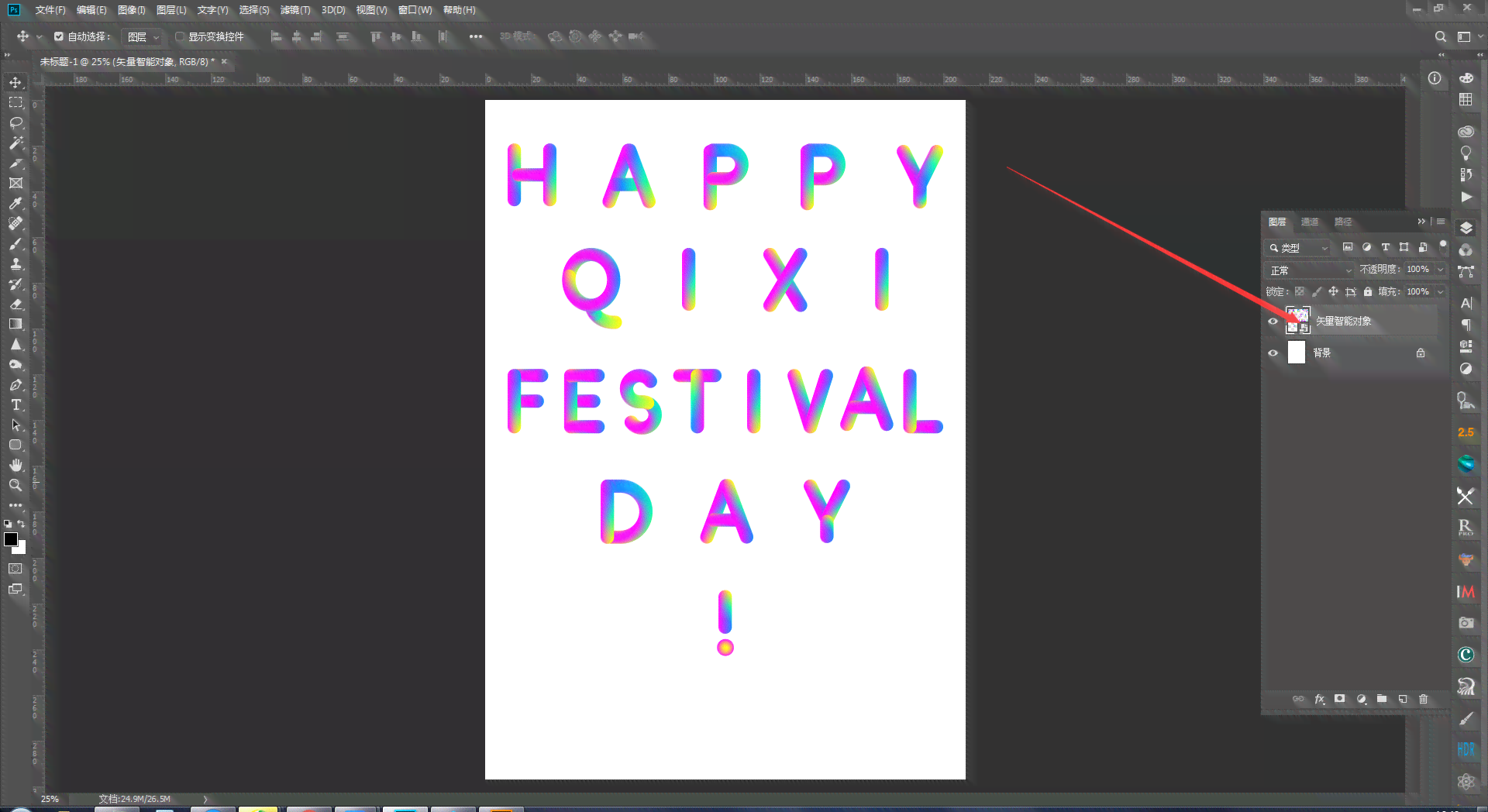Click the align left edges icon

pos(276,36)
